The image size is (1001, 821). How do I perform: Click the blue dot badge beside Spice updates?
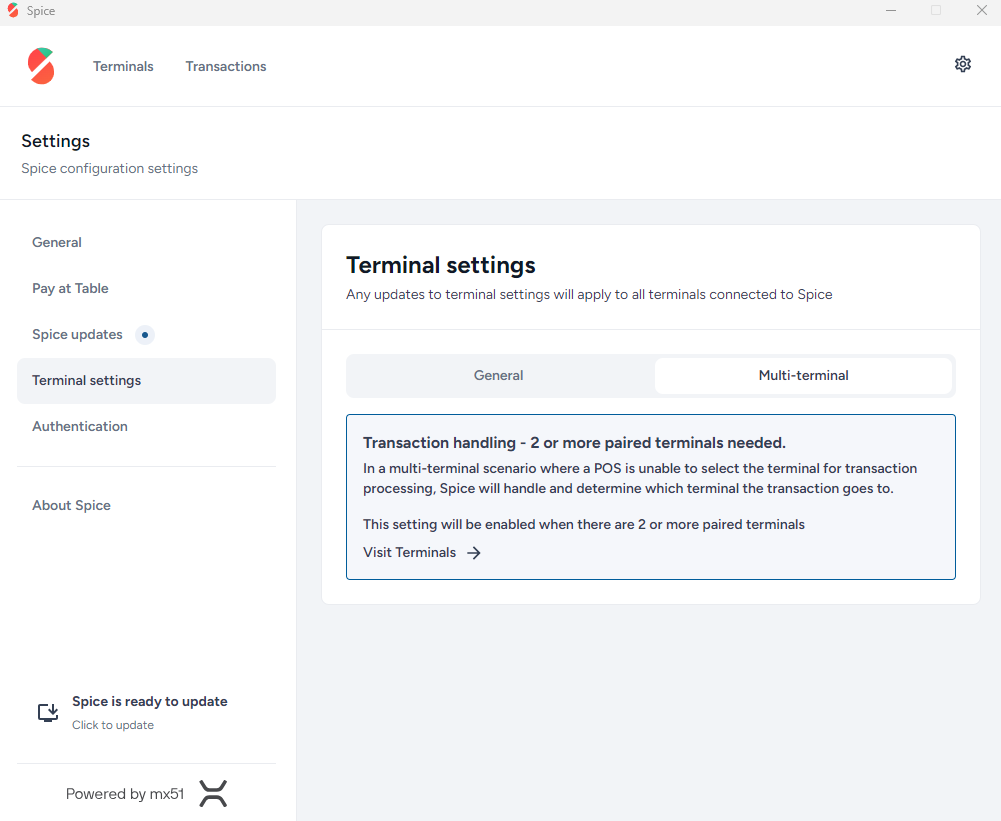[145, 335]
